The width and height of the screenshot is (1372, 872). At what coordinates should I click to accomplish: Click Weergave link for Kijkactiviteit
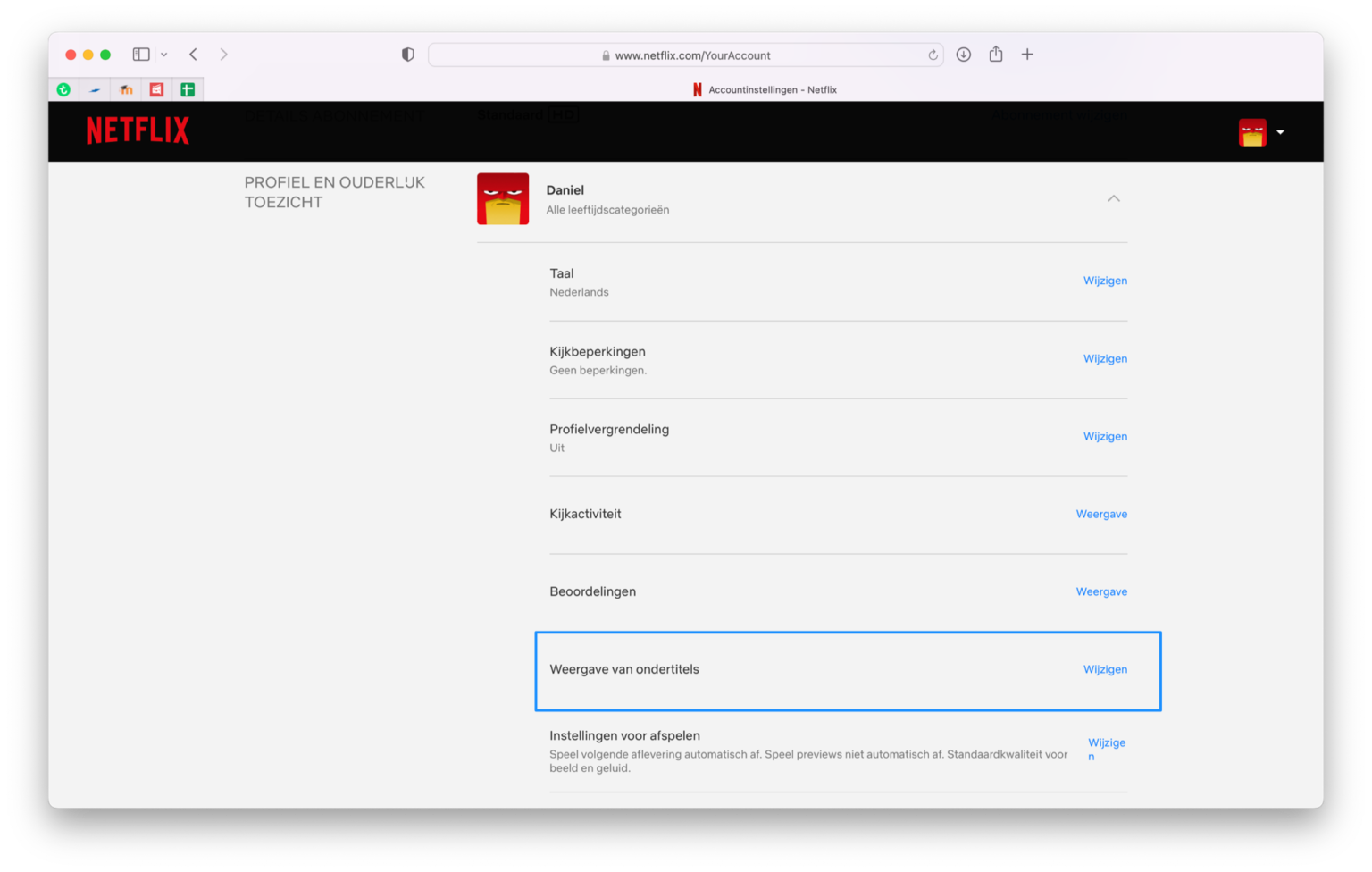point(1101,514)
